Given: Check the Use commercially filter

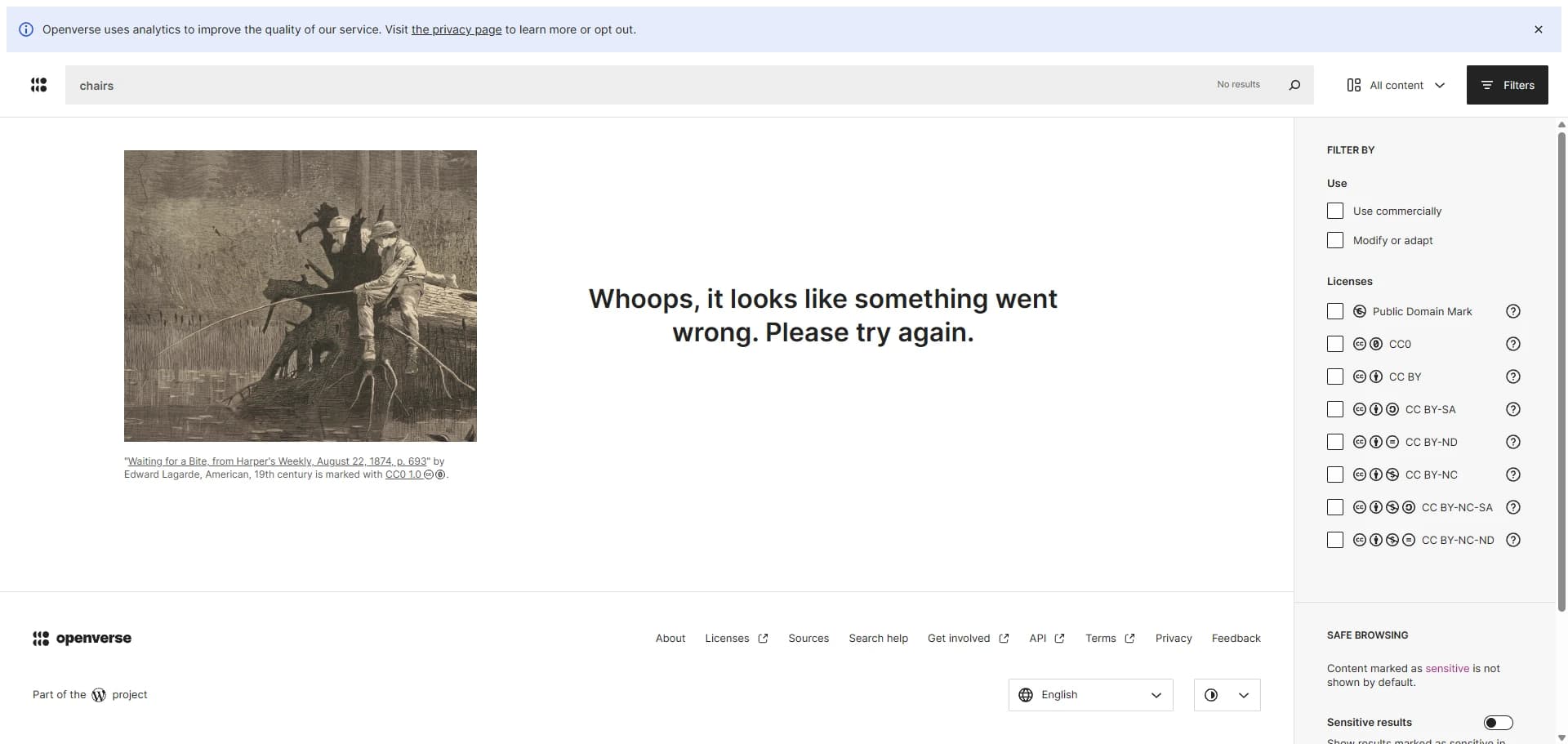Looking at the screenshot, I should [1335, 211].
